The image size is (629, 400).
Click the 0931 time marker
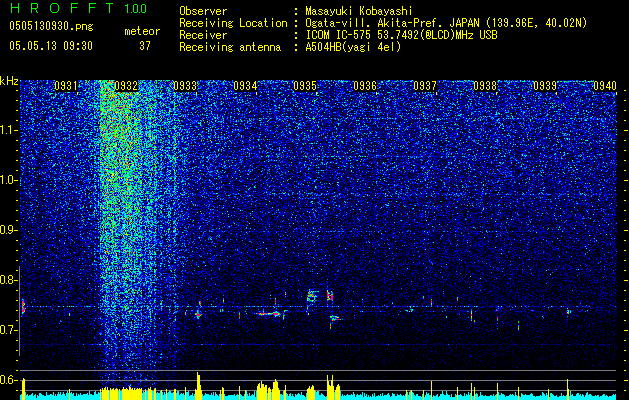pos(66,86)
